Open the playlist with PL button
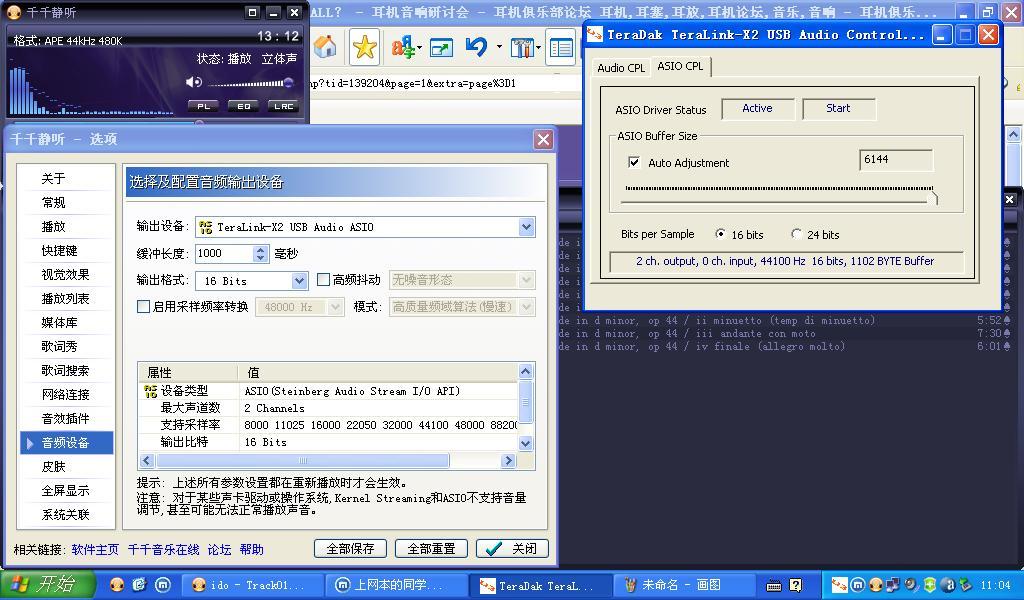 point(203,106)
